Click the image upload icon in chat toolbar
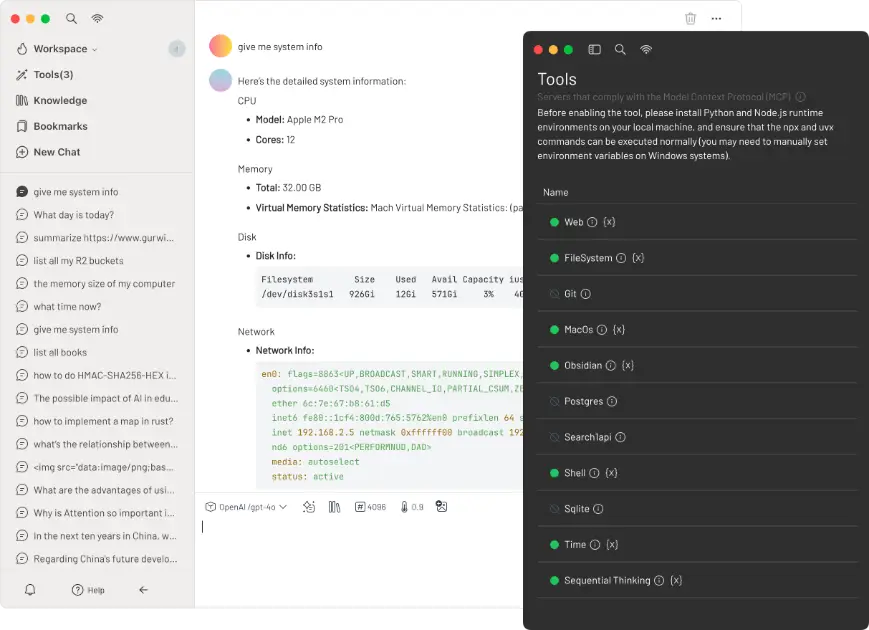869x630 pixels. 441,507
